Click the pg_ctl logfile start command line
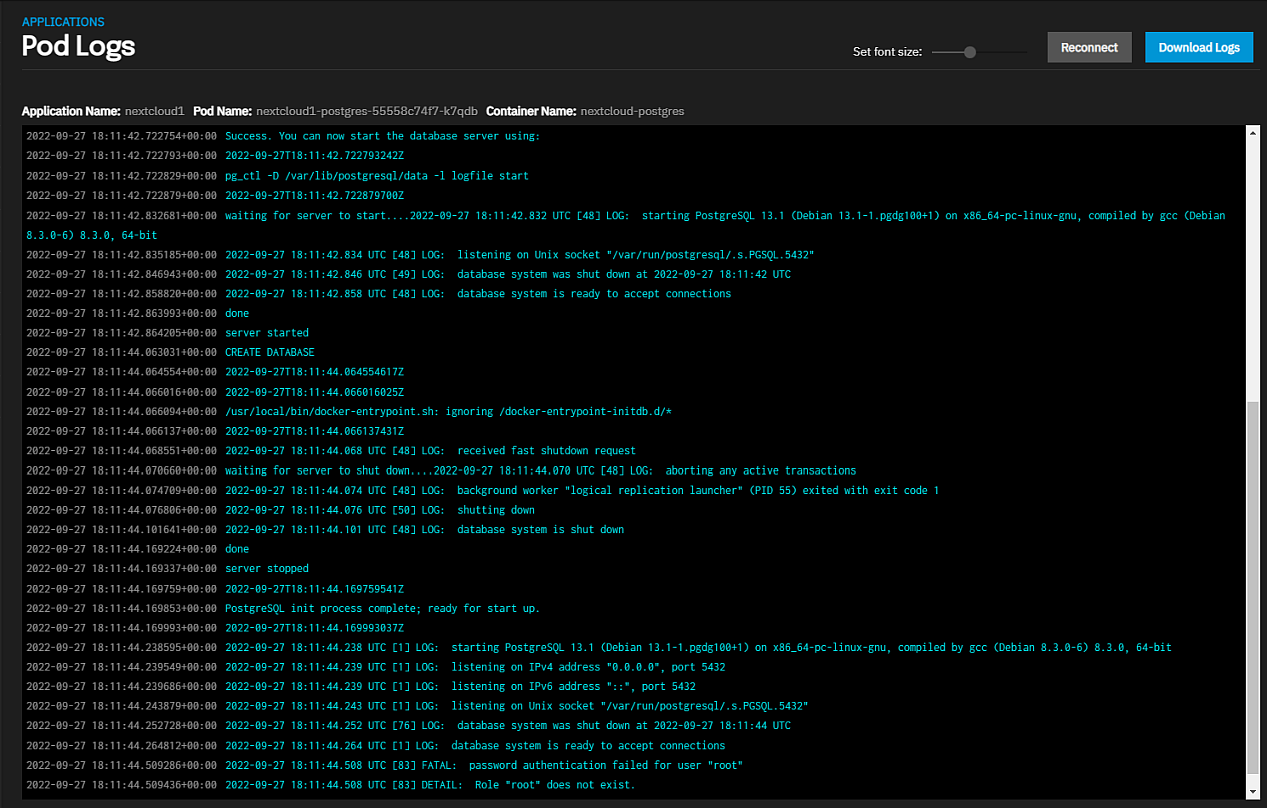The image size is (1267, 808). (x=376, y=175)
